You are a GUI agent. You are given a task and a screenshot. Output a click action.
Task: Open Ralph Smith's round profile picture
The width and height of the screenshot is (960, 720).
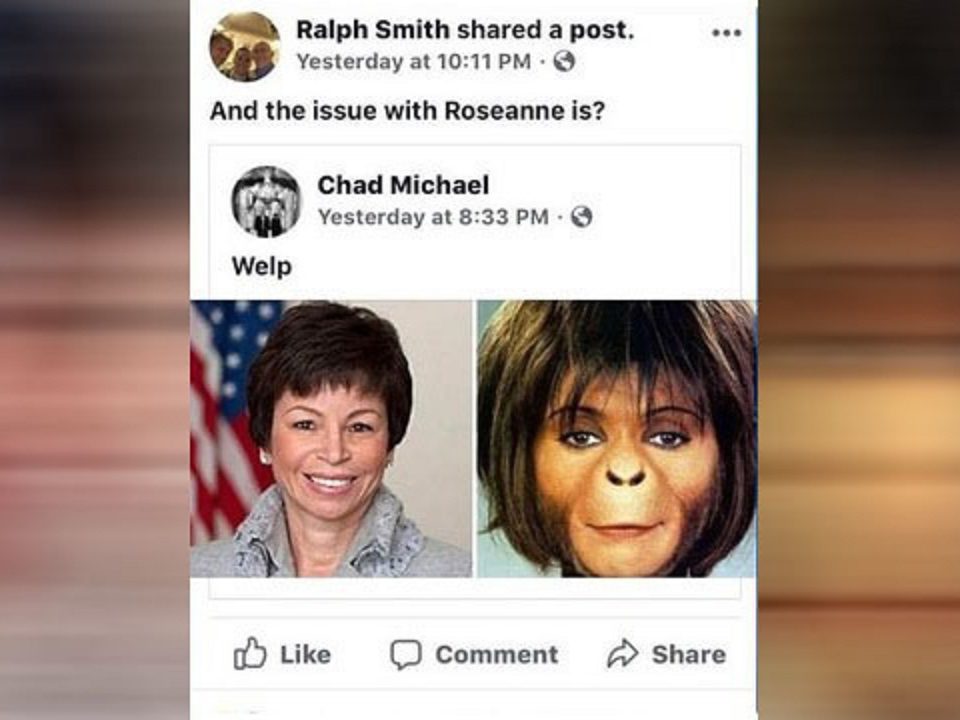click(245, 47)
